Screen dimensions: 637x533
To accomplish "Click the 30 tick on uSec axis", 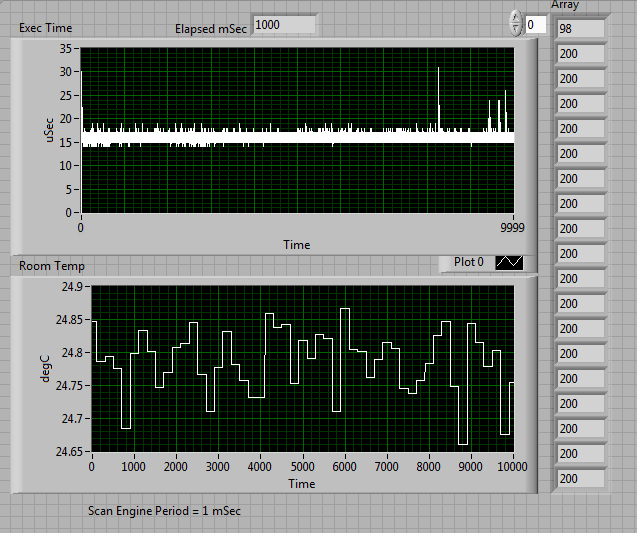I will coord(66,72).
